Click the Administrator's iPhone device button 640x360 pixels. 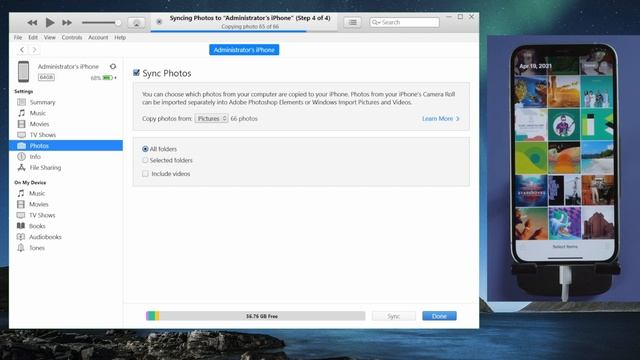(244, 50)
